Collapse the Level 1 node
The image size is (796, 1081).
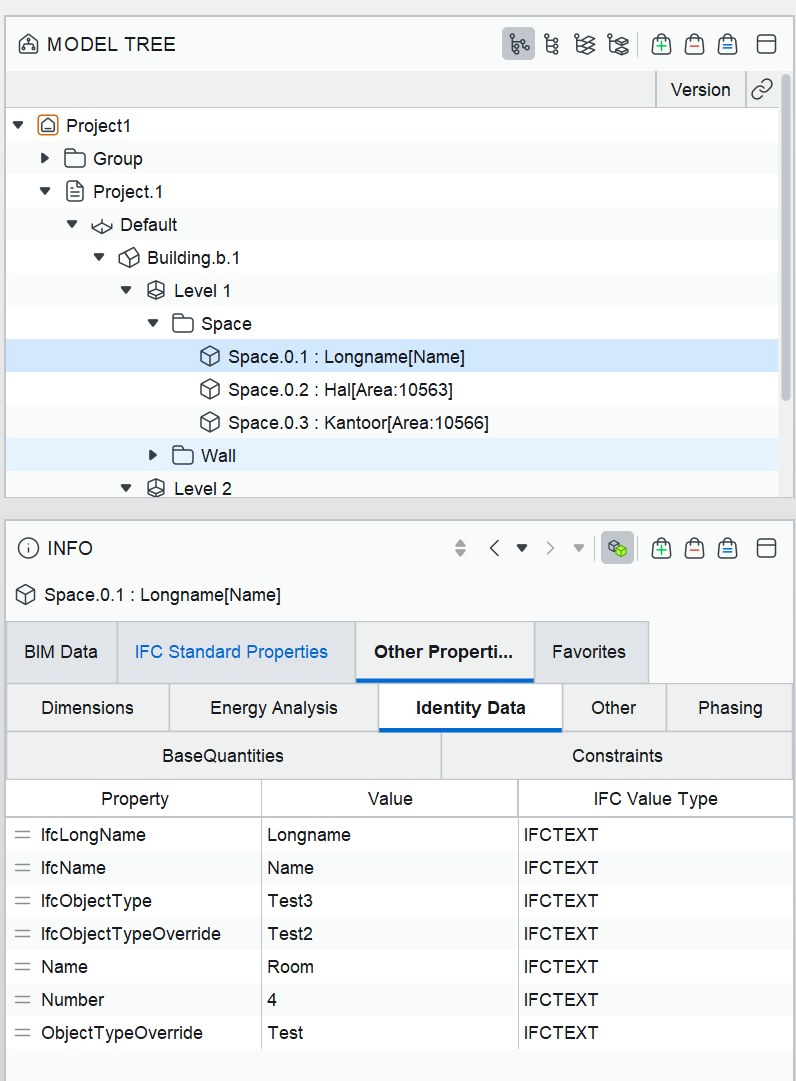(x=126, y=290)
